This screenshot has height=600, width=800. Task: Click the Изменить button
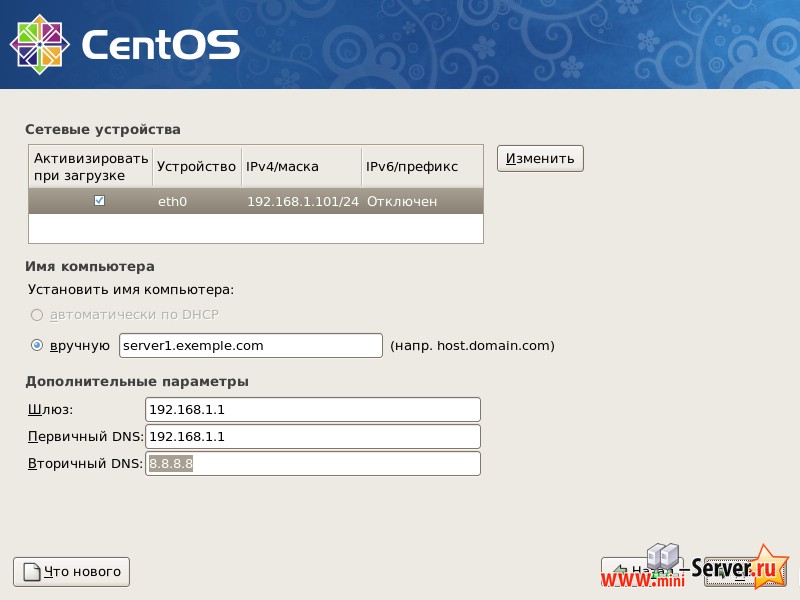540,159
